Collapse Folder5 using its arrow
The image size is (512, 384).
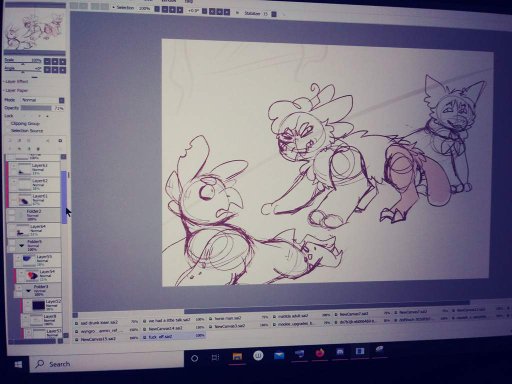click(22, 246)
